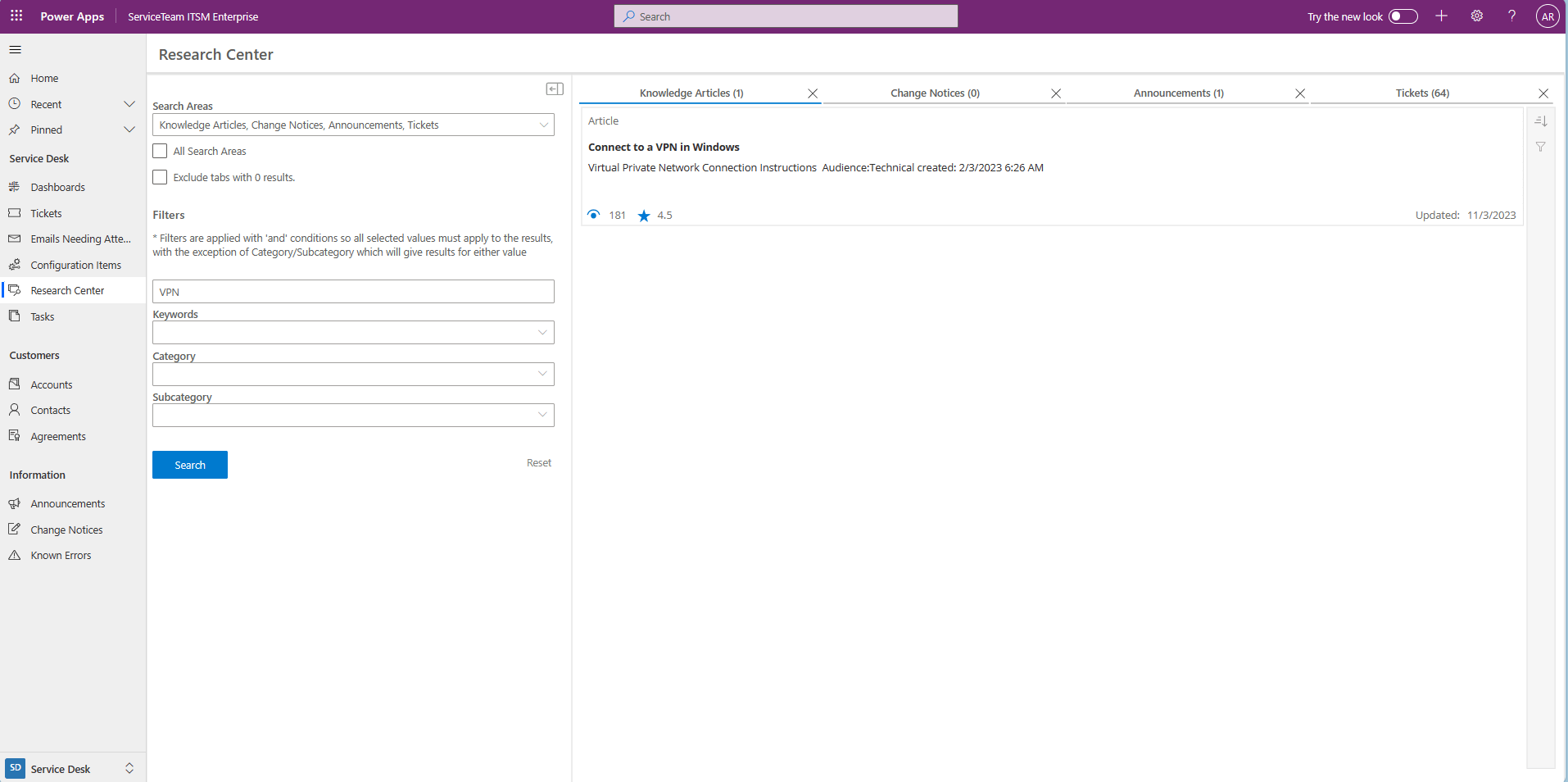Click the global search bar at the top
1568x782 pixels.
pos(785,16)
